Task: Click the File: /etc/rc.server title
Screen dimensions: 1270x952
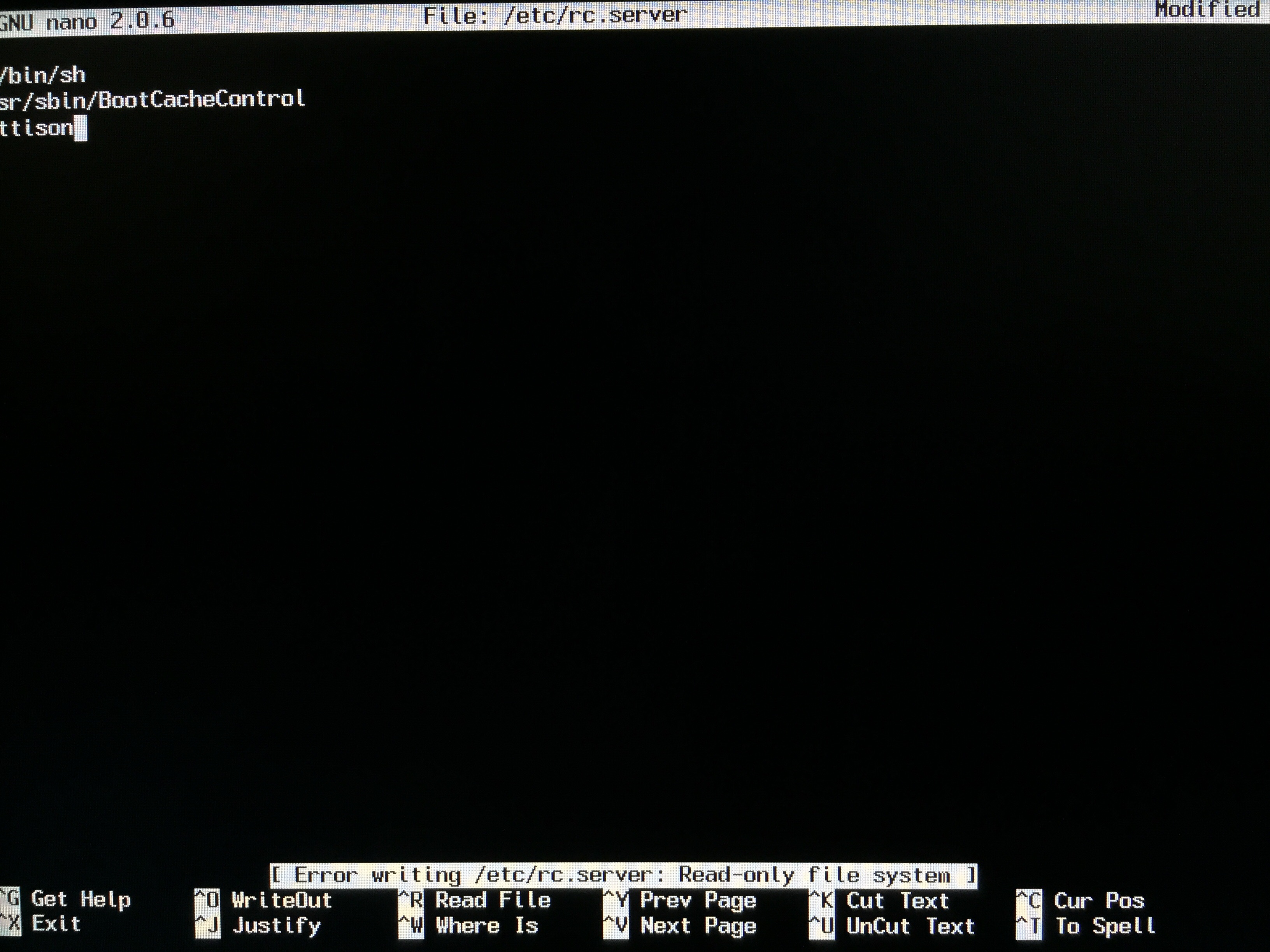Action: (x=554, y=16)
